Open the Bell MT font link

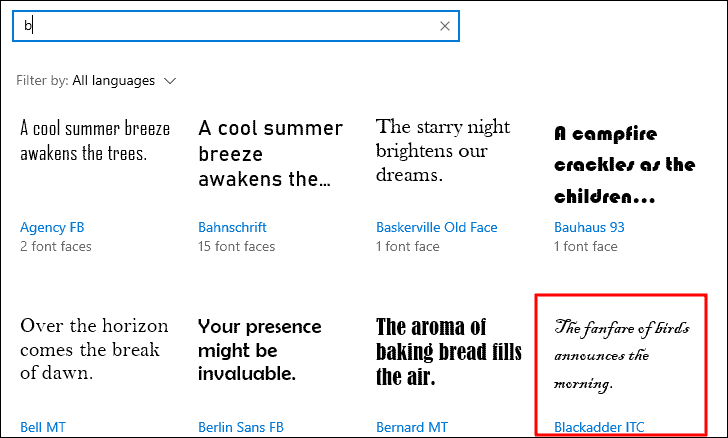coord(43,427)
